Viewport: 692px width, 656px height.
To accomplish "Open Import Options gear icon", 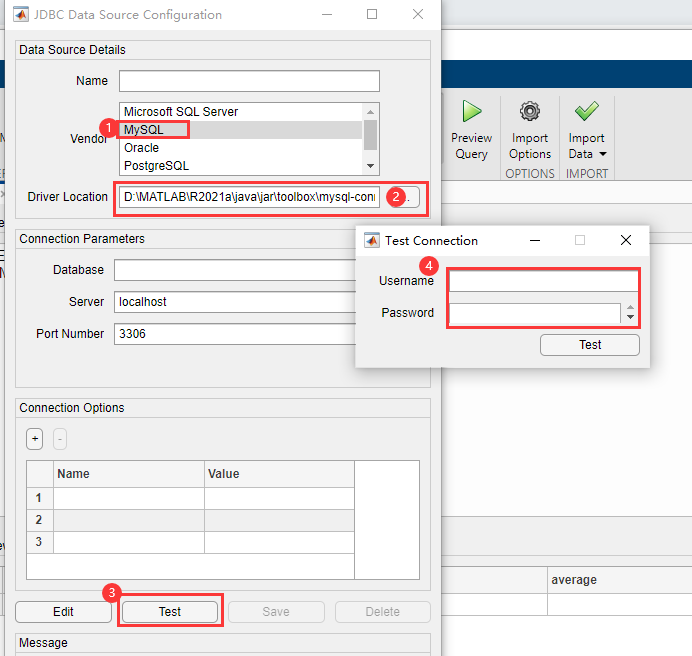I will pyautogui.click(x=530, y=111).
